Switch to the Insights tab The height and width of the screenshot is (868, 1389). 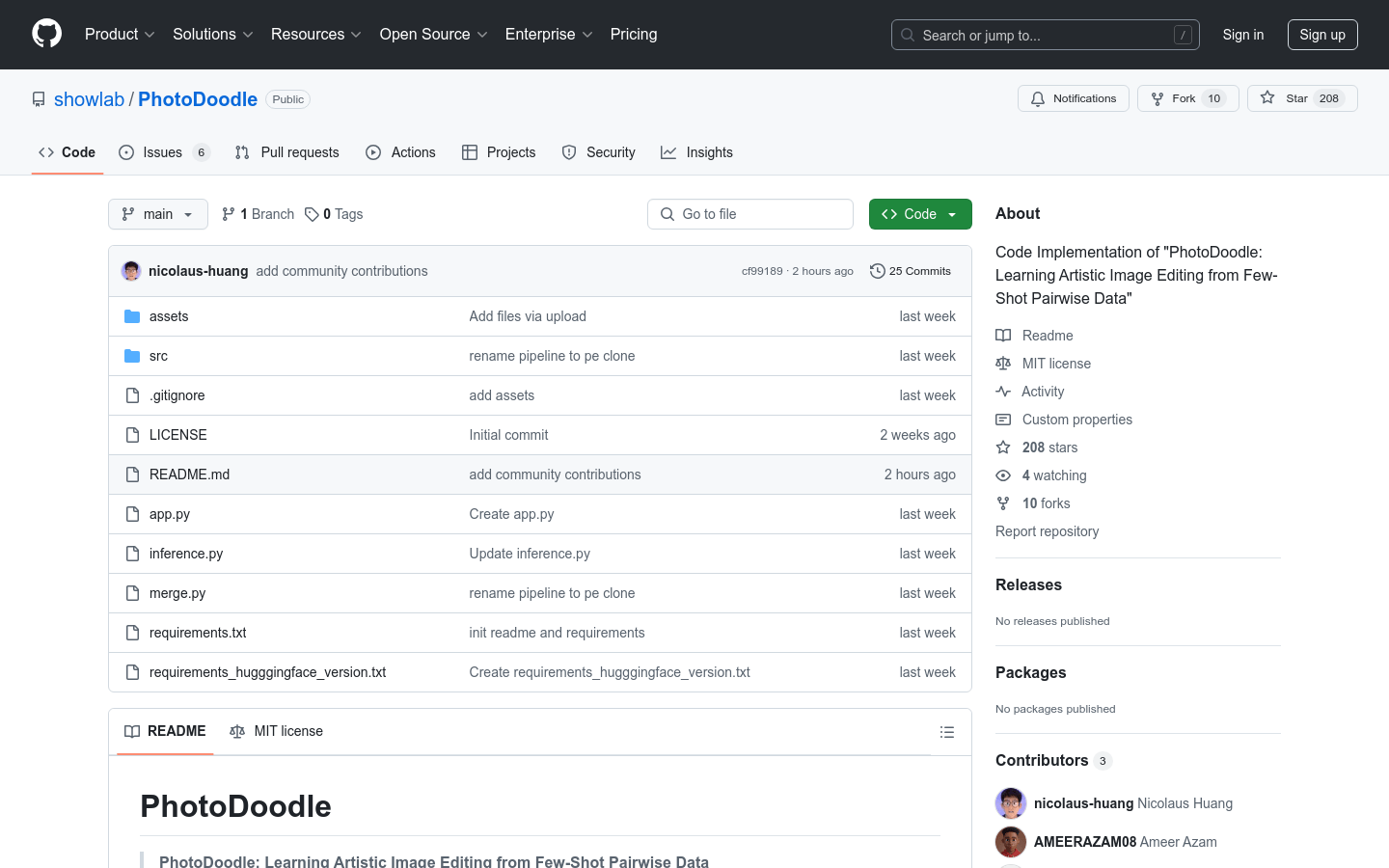point(697,152)
